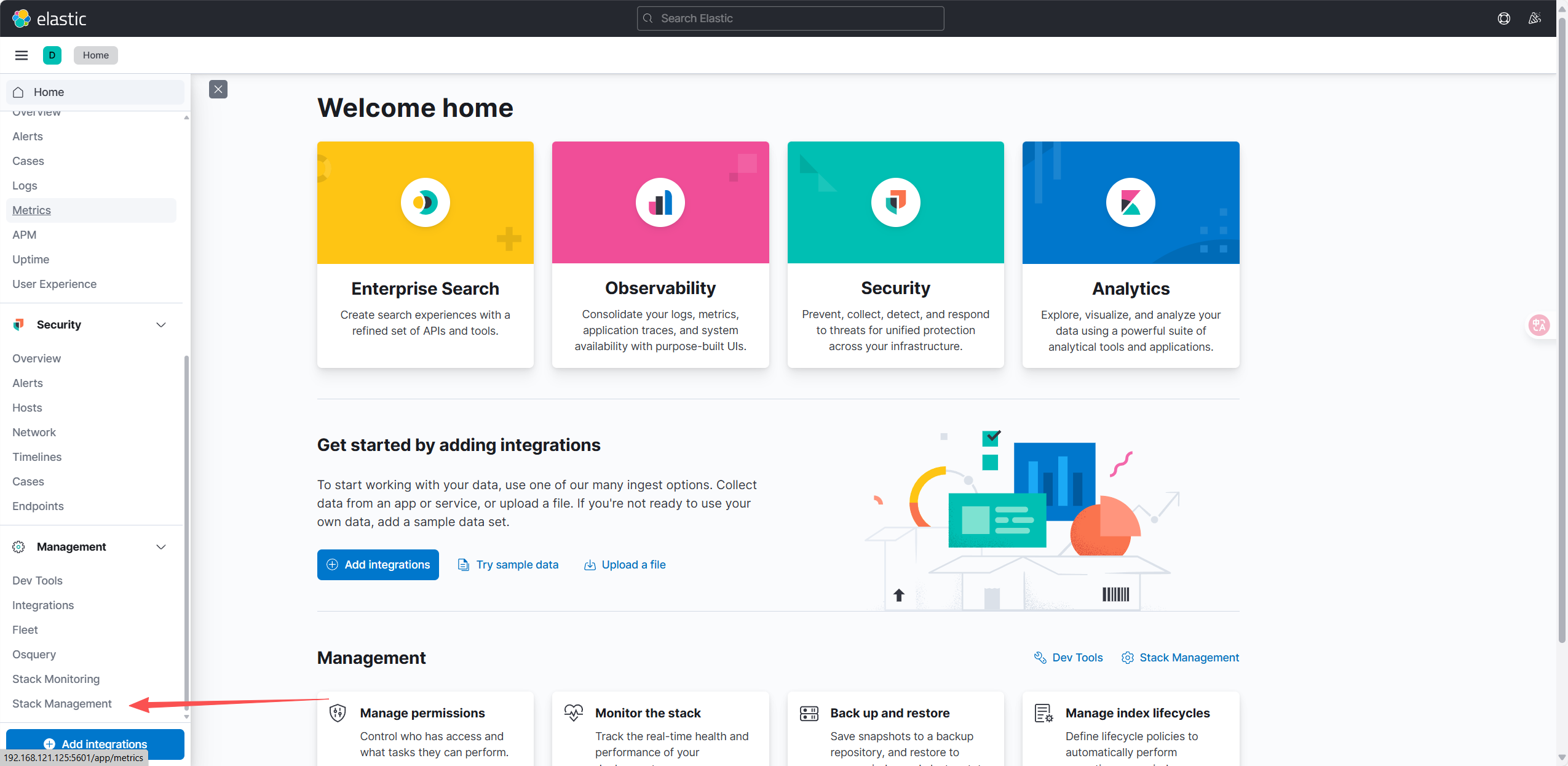Open Stack Monitoring in the sidebar

(56, 679)
